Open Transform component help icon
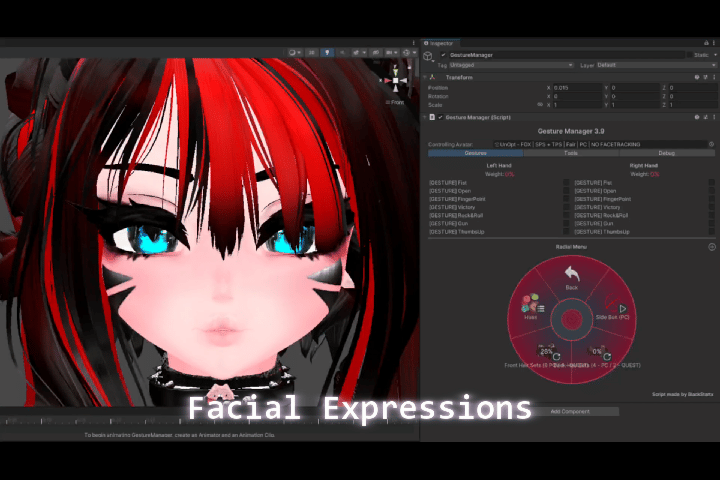The image size is (720, 480). tap(697, 77)
